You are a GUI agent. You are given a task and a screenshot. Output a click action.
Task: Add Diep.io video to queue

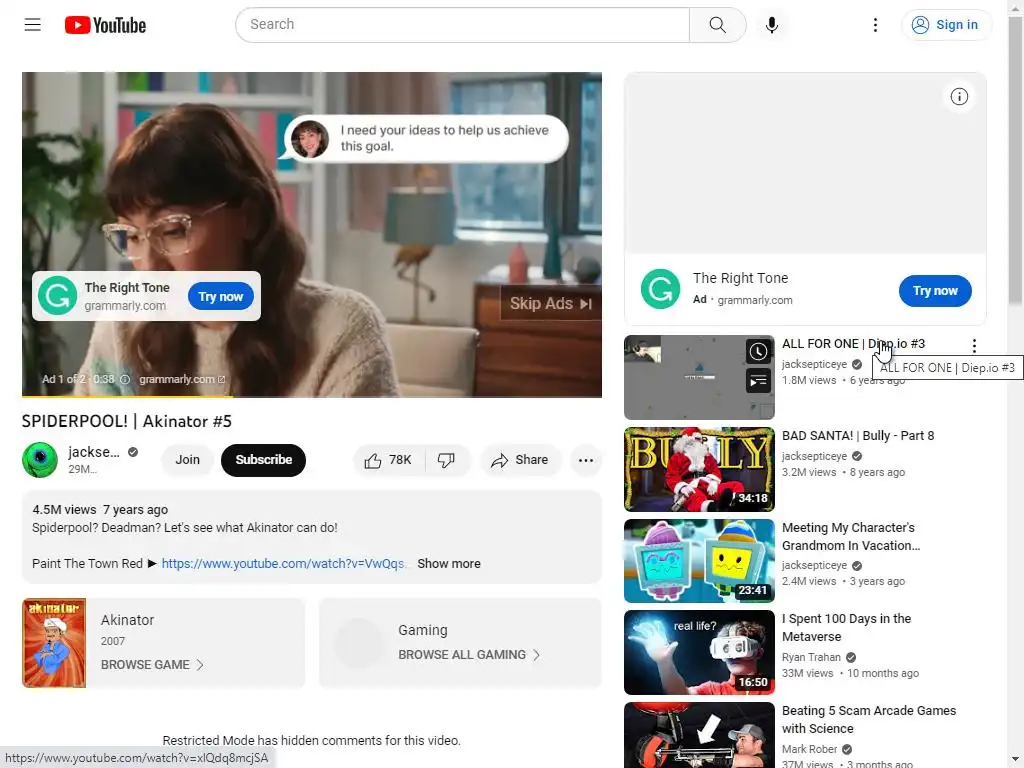click(x=758, y=381)
